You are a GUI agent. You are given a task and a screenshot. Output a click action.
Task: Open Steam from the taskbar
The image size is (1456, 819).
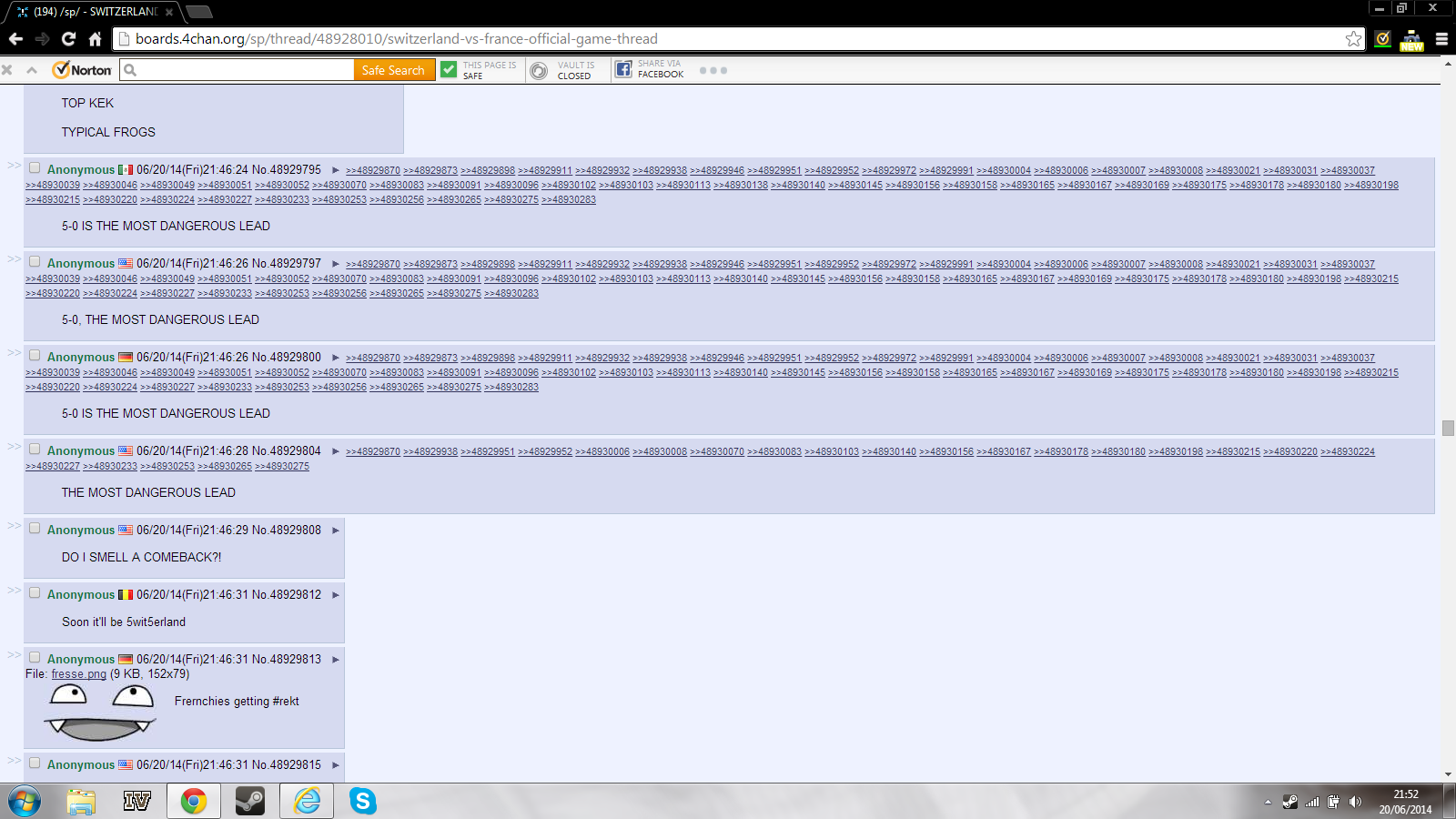pyautogui.click(x=249, y=802)
